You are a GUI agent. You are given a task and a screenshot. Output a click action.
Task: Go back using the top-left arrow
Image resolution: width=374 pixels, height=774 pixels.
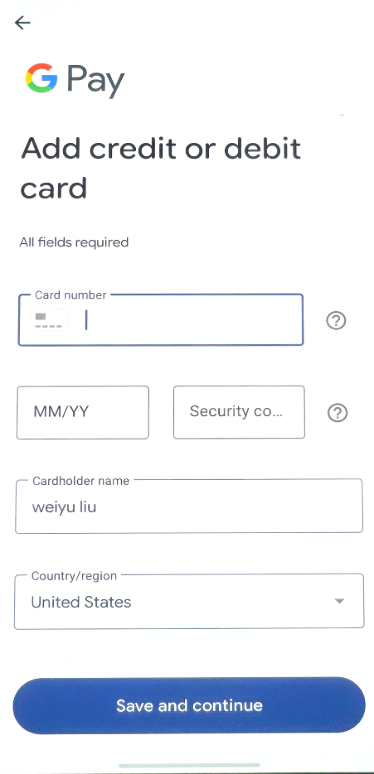(x=23, y=22)
